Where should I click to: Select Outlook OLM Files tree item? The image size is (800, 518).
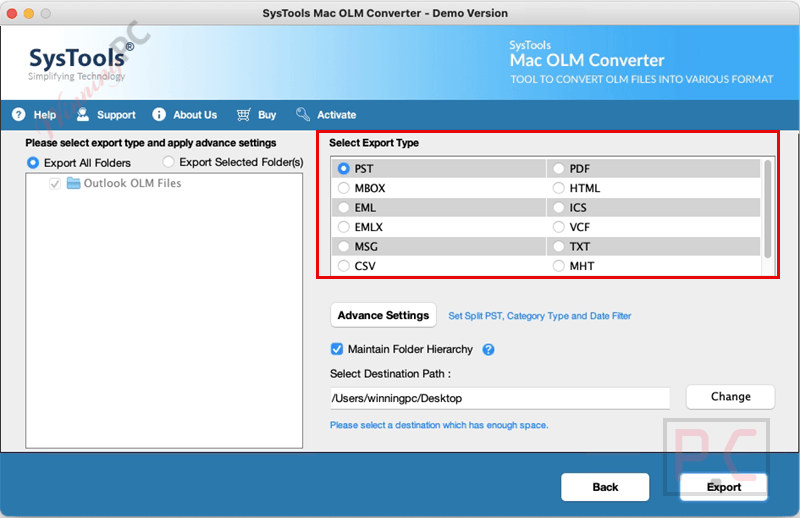(132, 183)
